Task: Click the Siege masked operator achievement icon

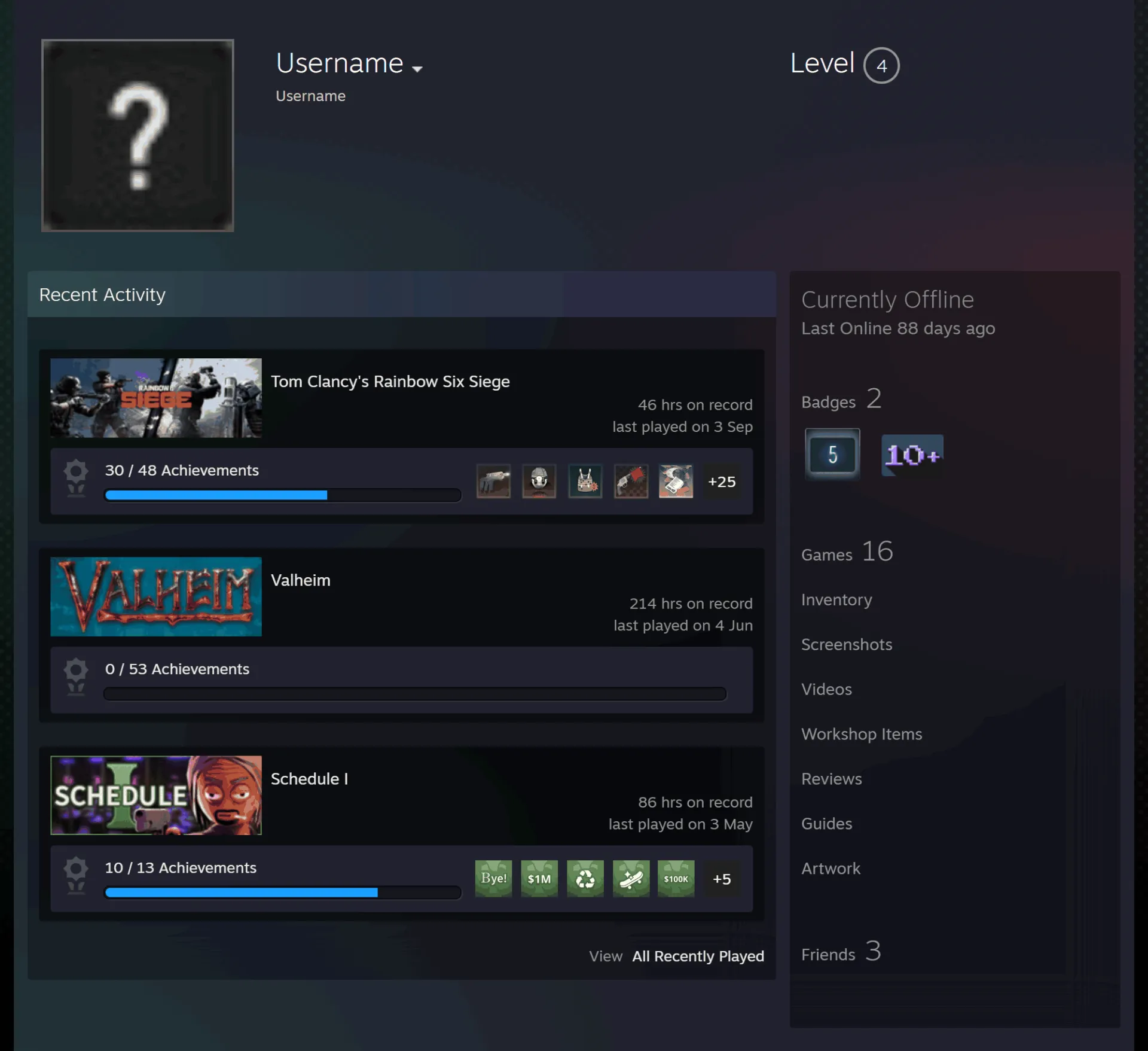Action: tap(539, 481)
